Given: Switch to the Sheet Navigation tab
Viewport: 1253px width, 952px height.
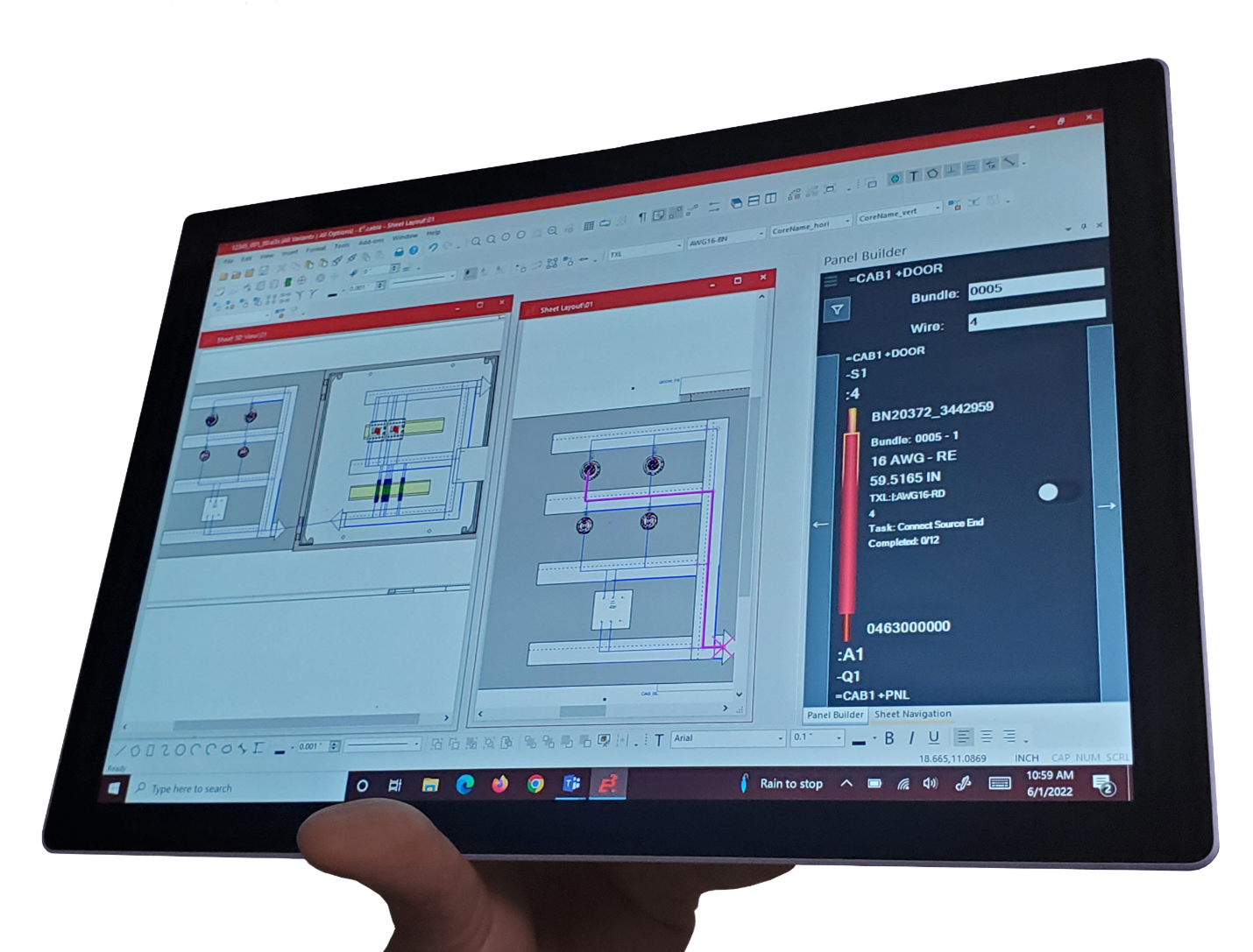Looking at the screenshot, I should (913, 714).
